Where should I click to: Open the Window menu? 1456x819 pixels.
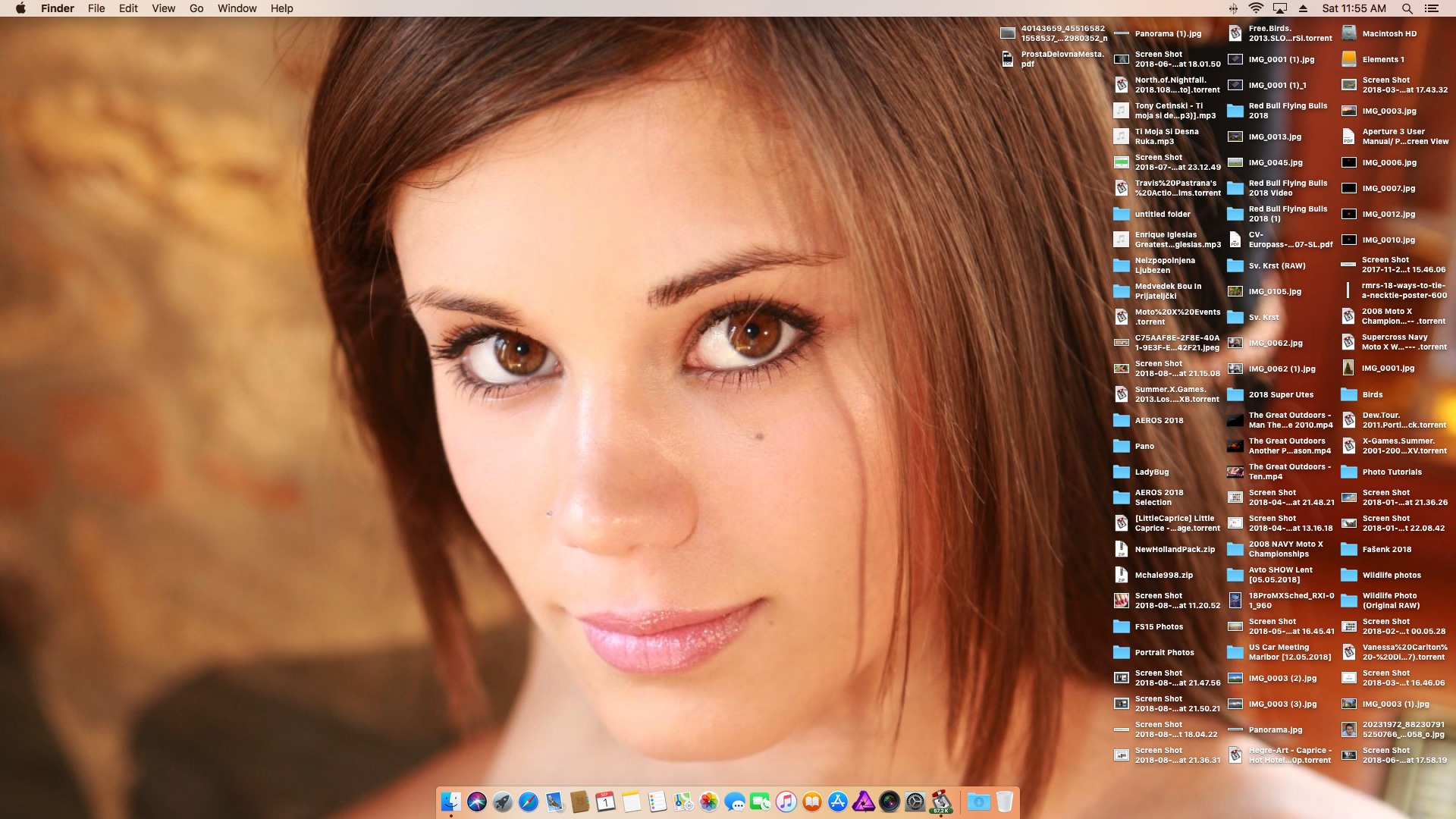[237, 8]
